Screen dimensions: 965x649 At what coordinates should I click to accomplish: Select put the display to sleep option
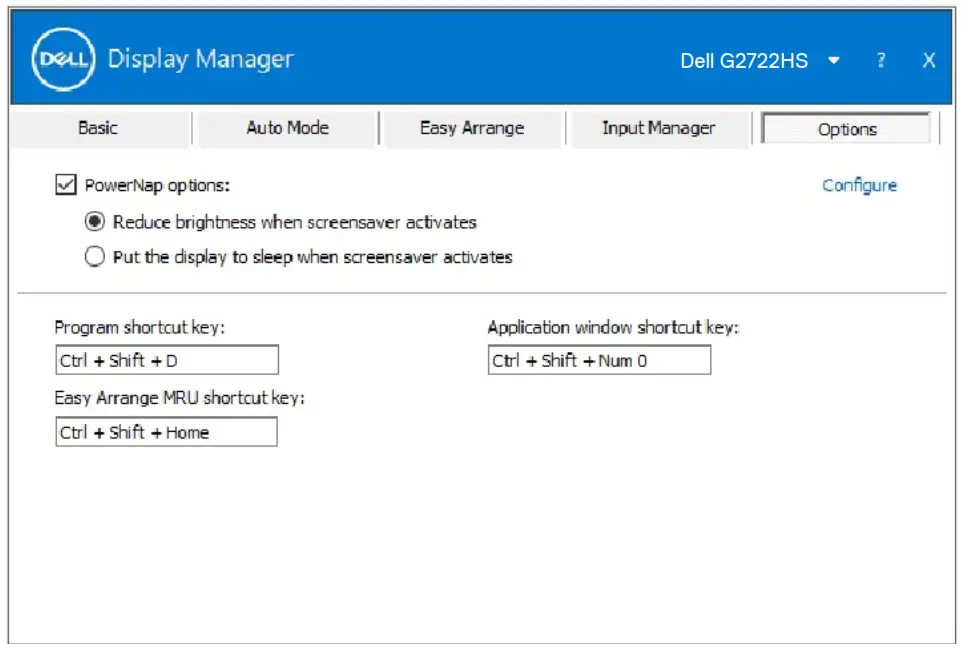[95, 257]
